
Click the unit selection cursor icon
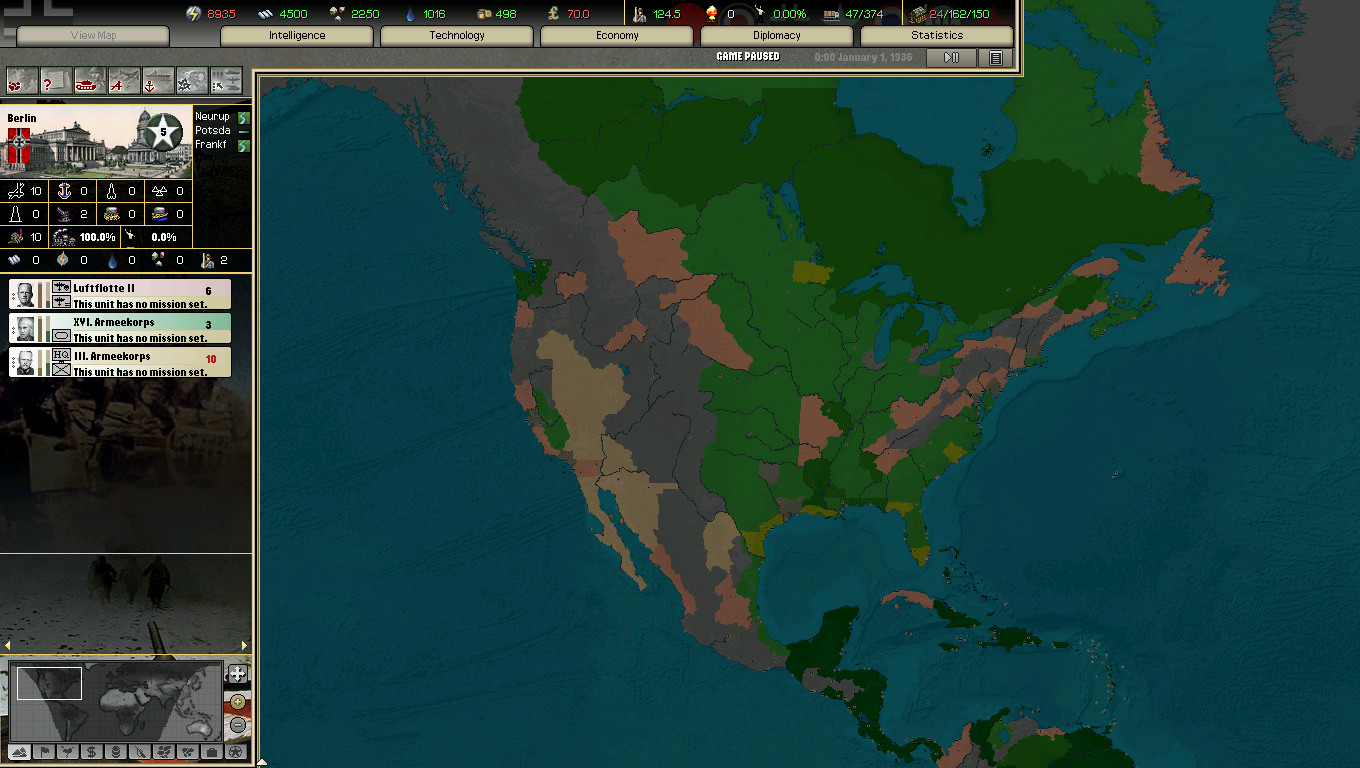[226, 81]
